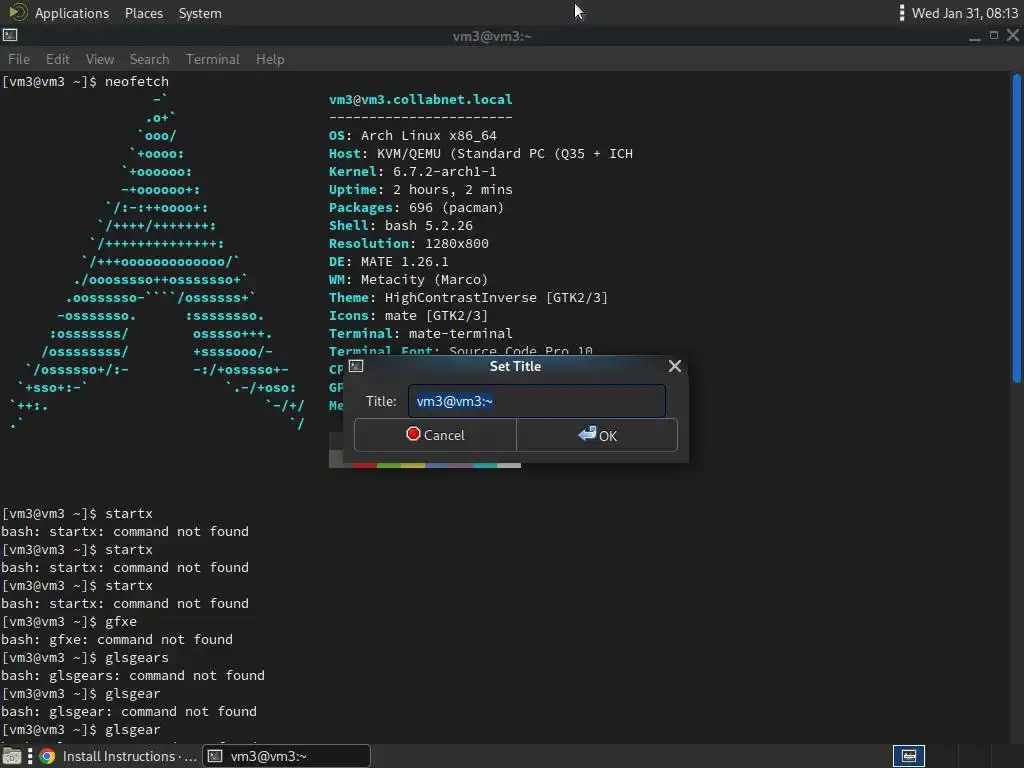
Task: Open the Terminal menu in menubar
Action: [213, 59]
